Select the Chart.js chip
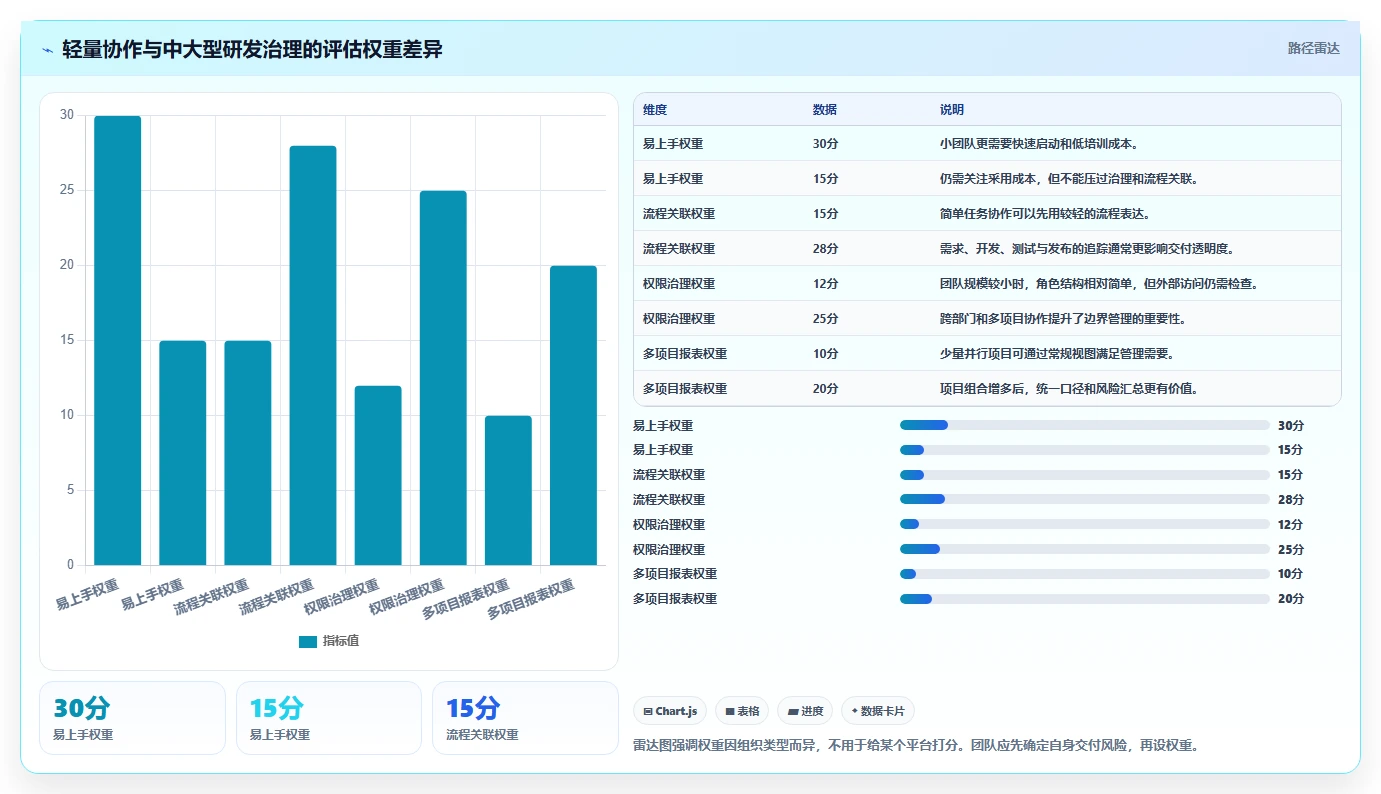Viewport: 1381px width, 794px height. click(670, 711)
